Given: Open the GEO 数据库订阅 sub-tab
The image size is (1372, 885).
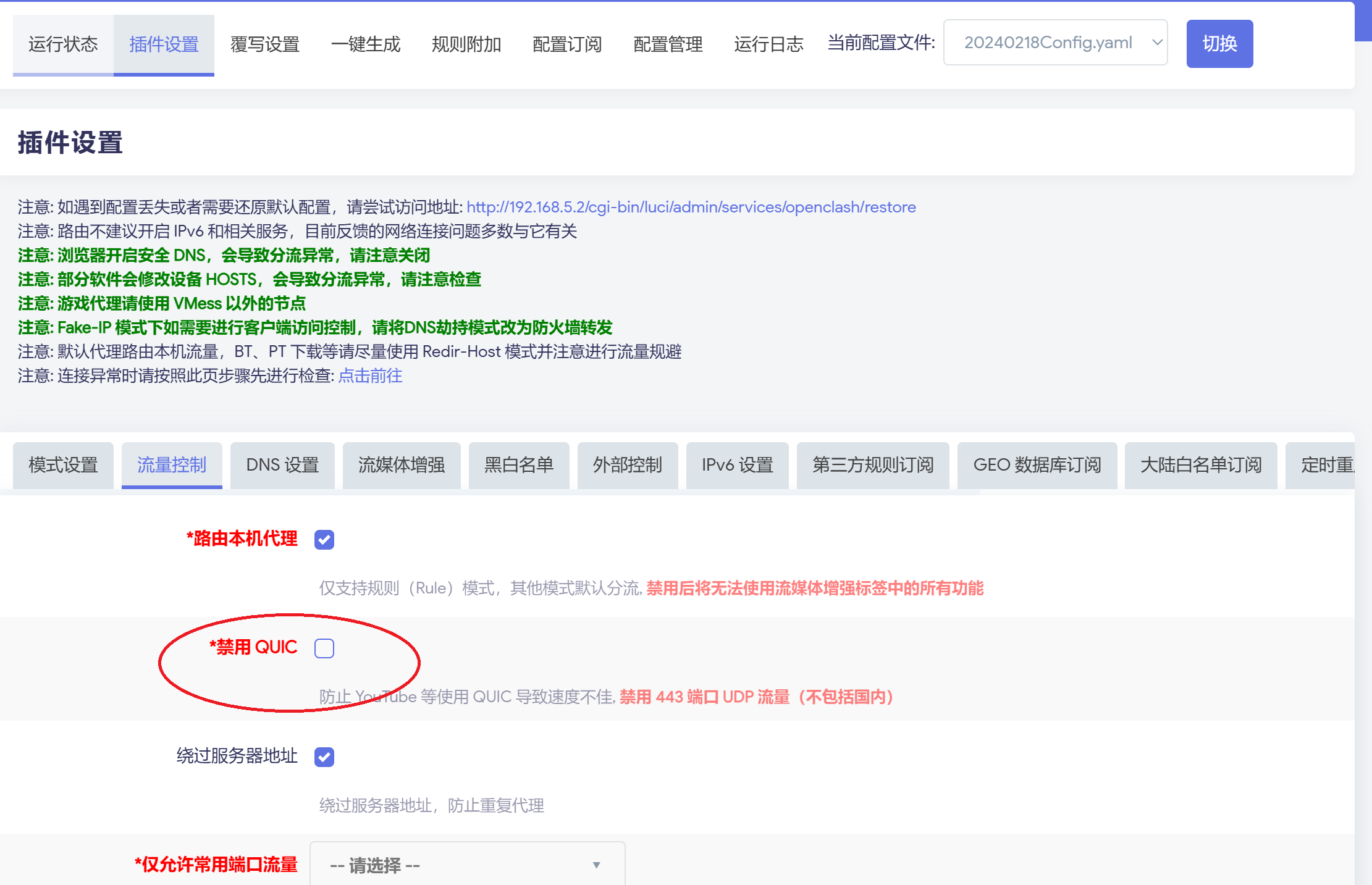Looking at the screenshot, I should point(1037,465).
